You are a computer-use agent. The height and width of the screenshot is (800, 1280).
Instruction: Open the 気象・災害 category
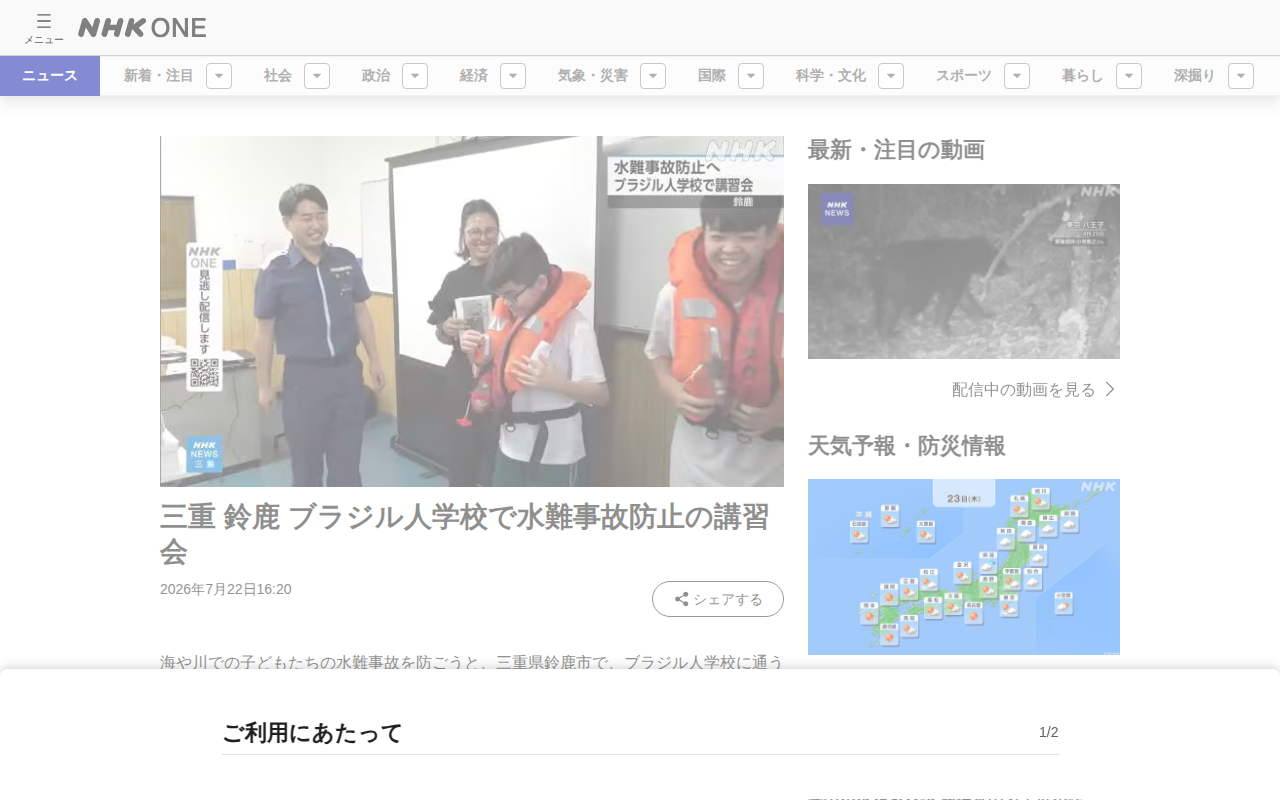click(593, 76)
